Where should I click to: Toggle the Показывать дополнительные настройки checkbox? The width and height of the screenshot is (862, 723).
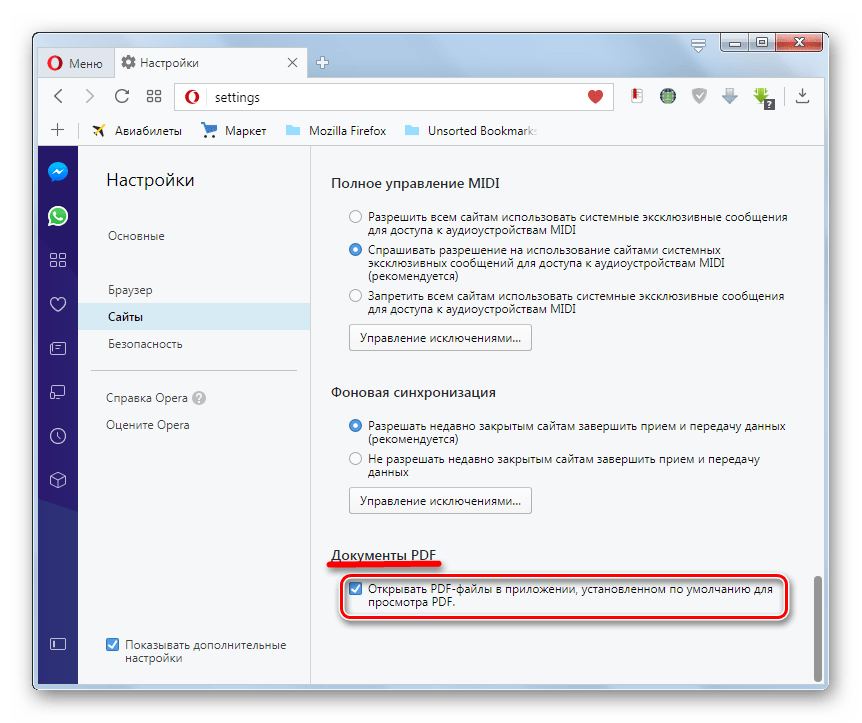tap(112, 645)
